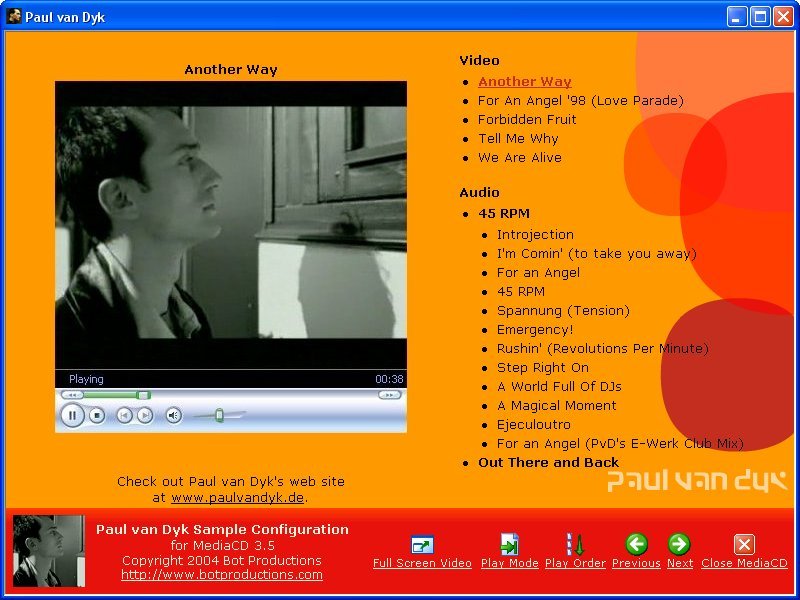Click the Close MediaCD X icon
Image resolution: width=800 pixels, height=600 pixels.
coord(744,544)
